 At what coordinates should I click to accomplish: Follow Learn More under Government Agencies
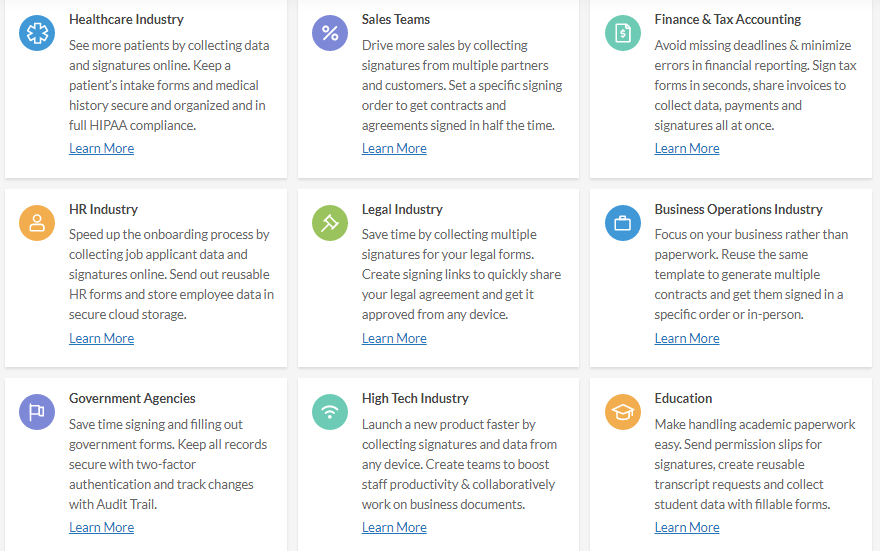102,527
